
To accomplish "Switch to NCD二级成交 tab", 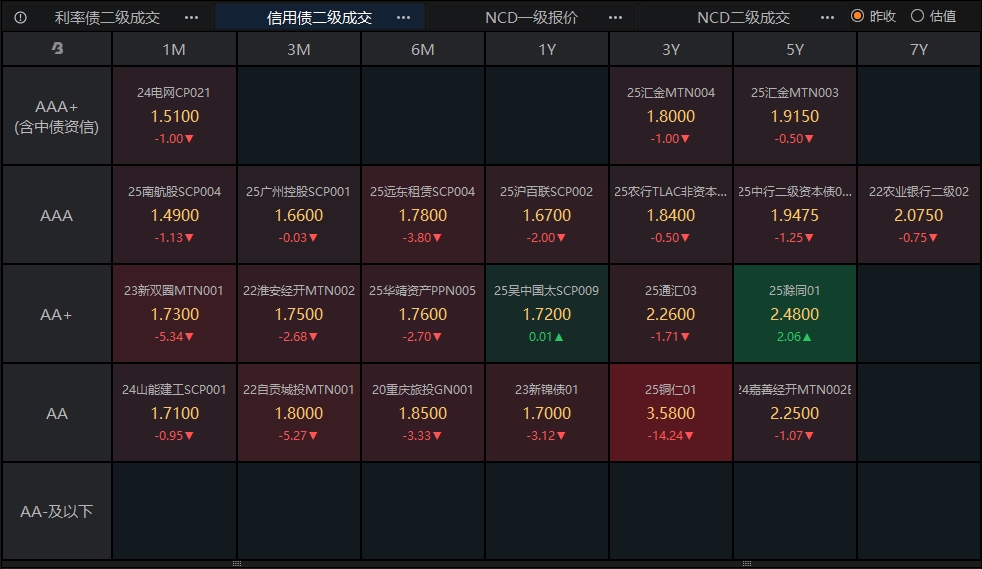I will coord(743,17).
